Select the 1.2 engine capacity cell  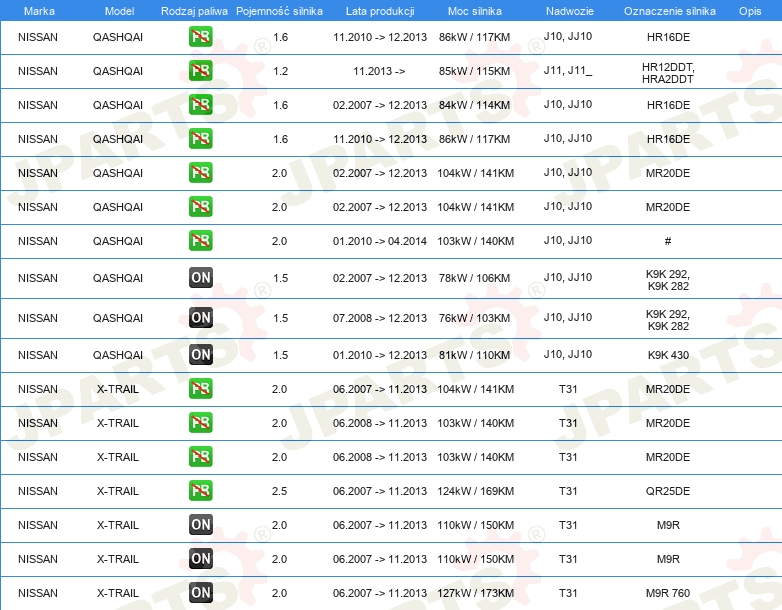(x=280, y=71)
